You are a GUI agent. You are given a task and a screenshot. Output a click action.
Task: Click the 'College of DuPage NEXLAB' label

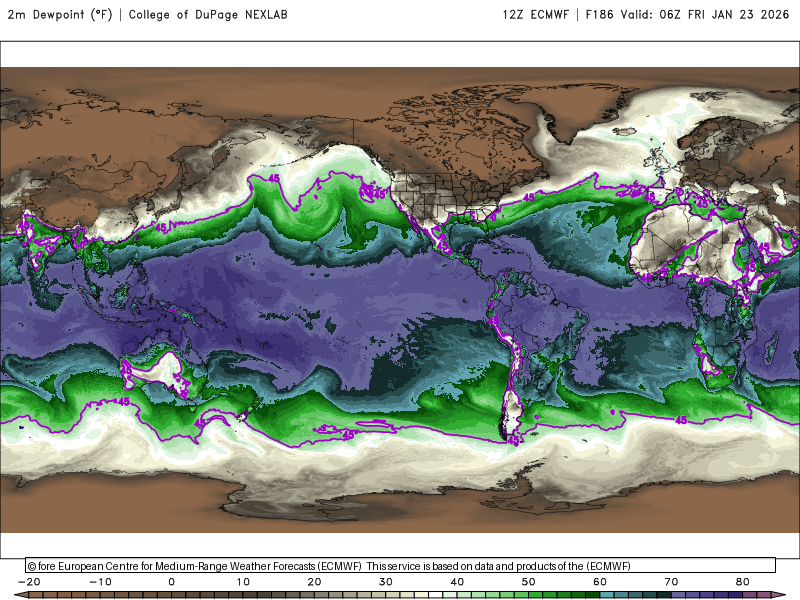pyautogui.click(x=208, y=15)
